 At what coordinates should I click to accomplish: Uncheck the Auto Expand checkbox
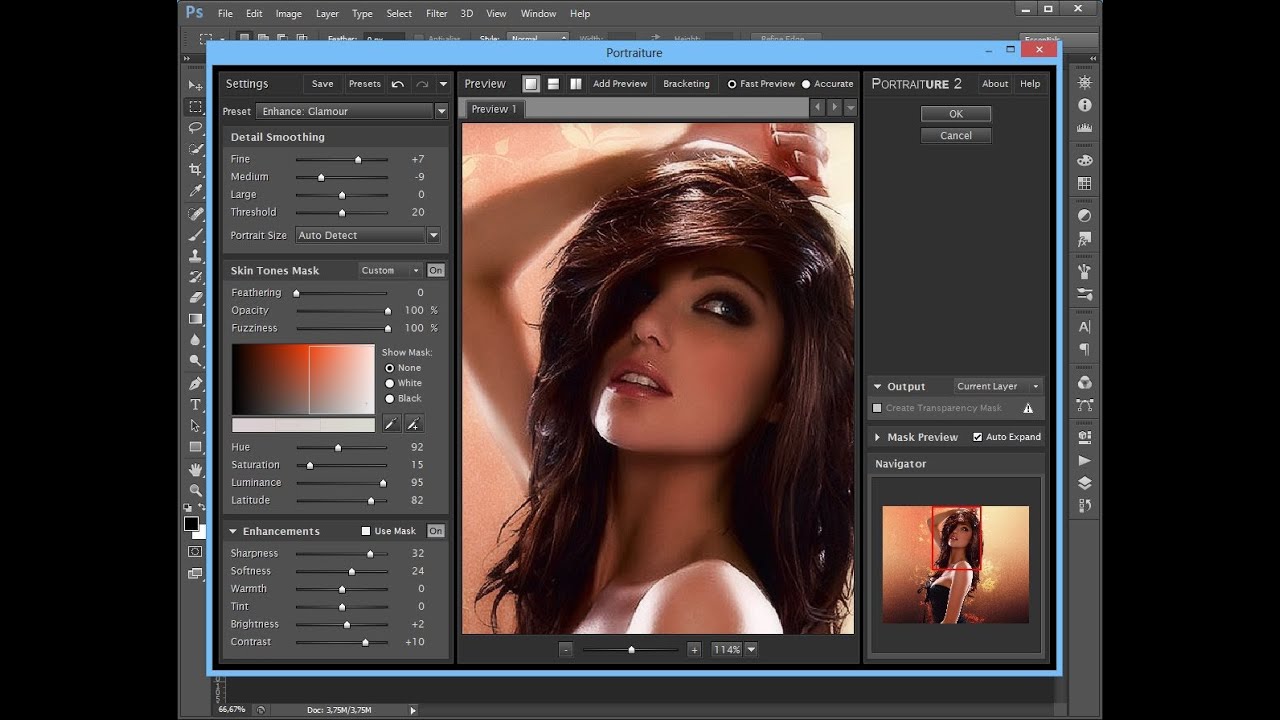978,437
